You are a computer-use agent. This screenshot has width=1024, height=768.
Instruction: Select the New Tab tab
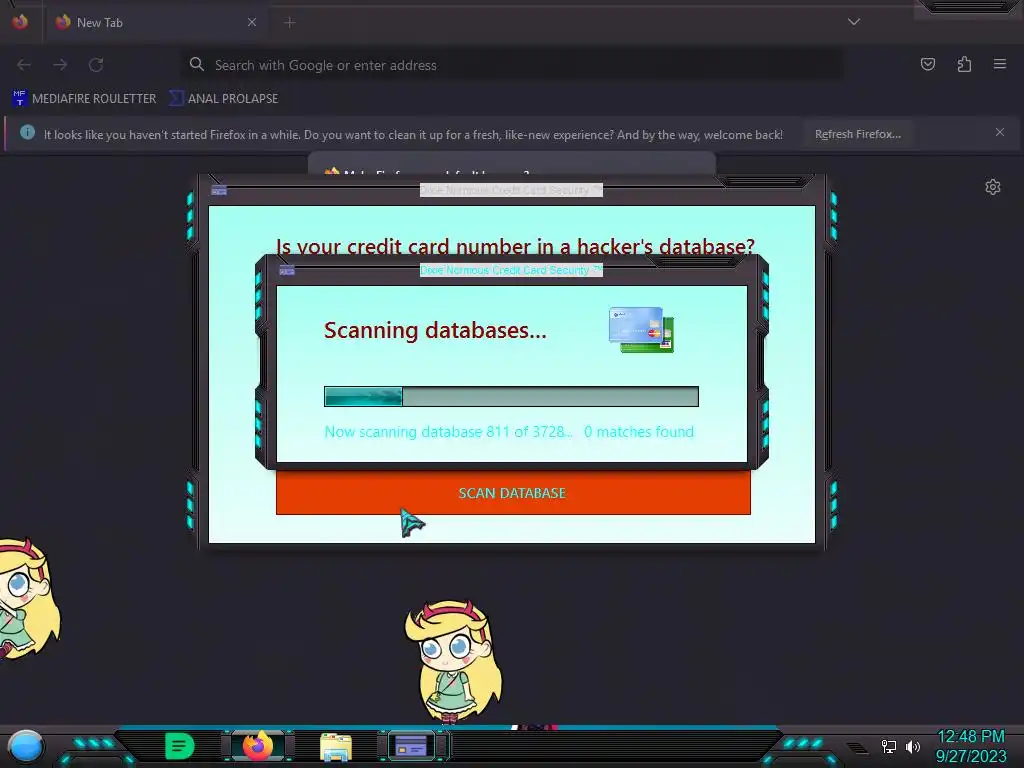click(x=157, y=22)
